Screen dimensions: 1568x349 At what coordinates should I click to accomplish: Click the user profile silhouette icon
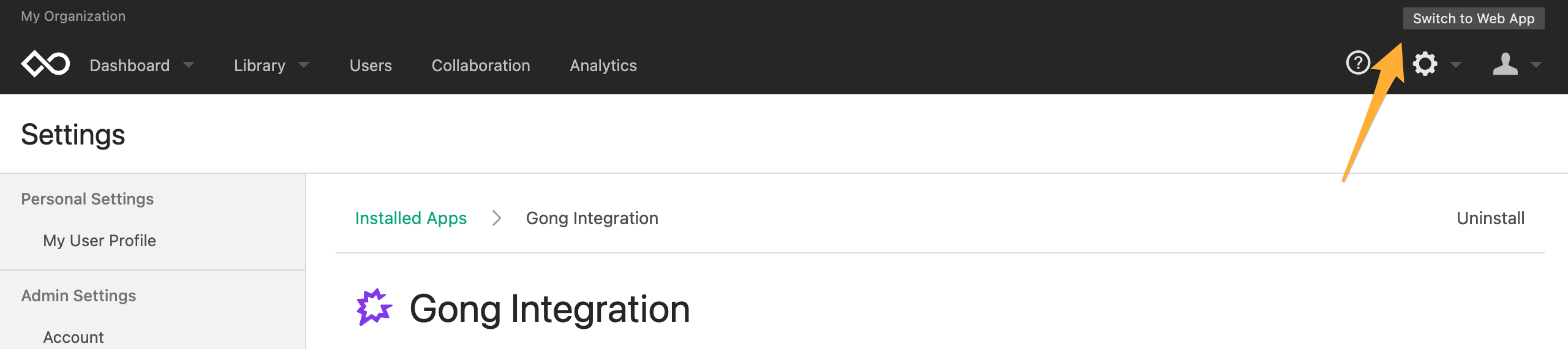[1505, 64]
